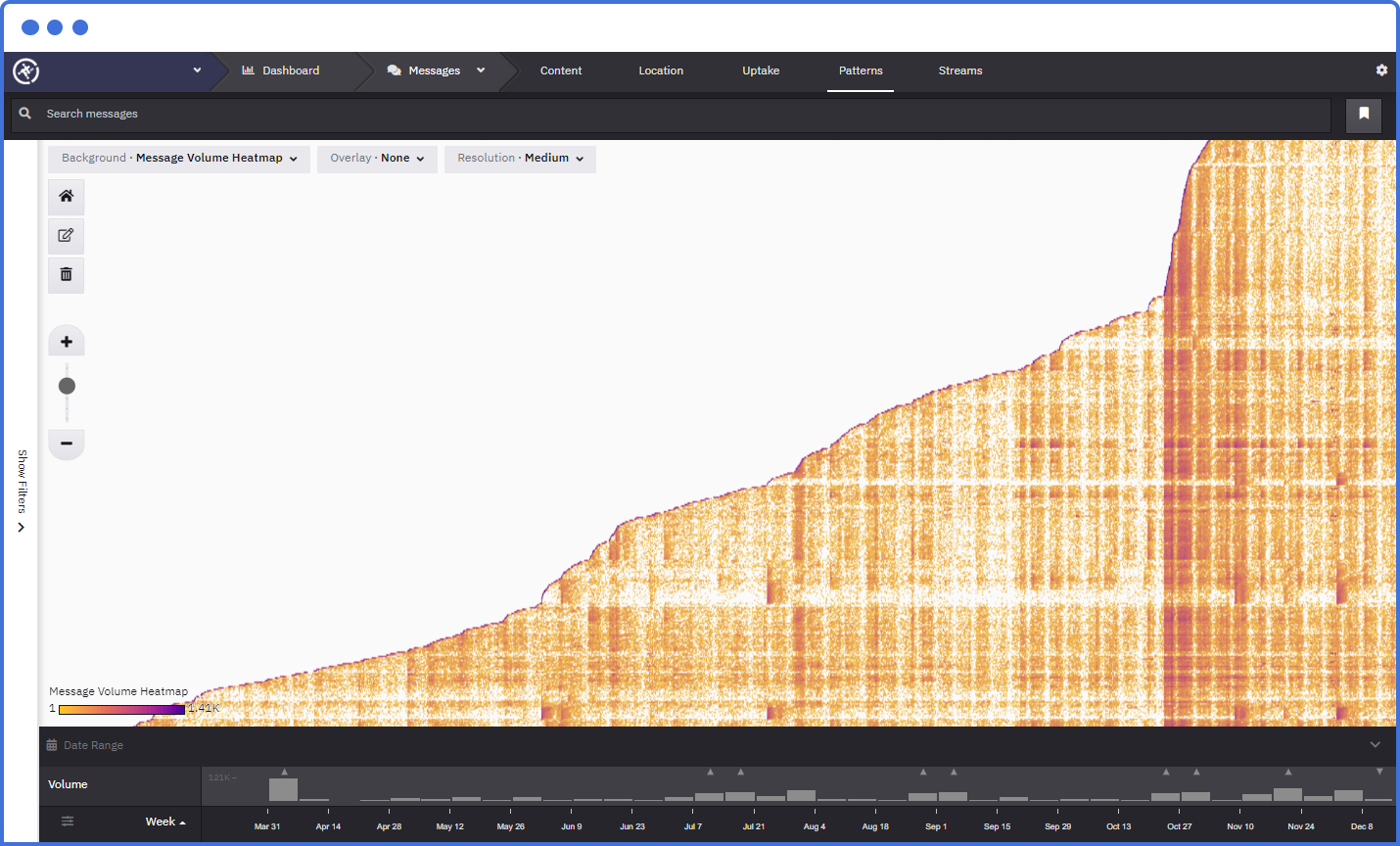Switch to the Content tab
1400x846 pixels.
point(560,70)
